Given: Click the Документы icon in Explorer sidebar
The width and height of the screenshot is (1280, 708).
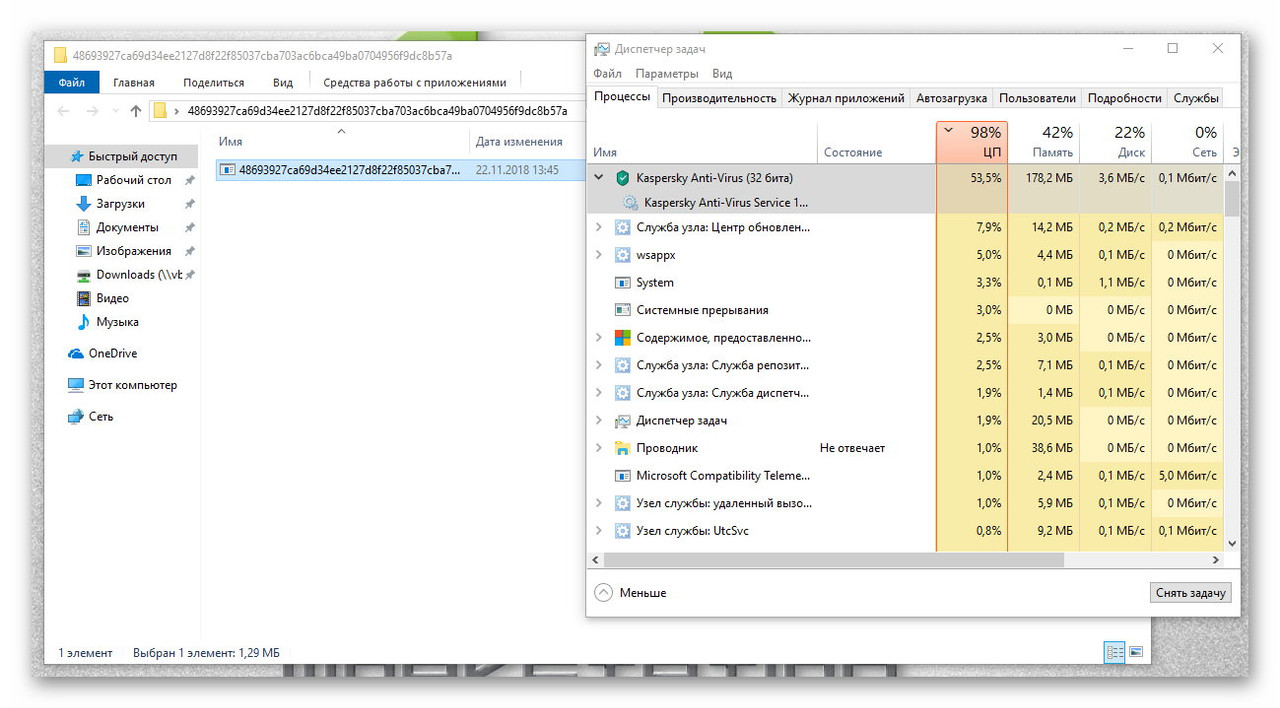Looking at the screenshot, I should pyautogui.click(x=84, y=227).
